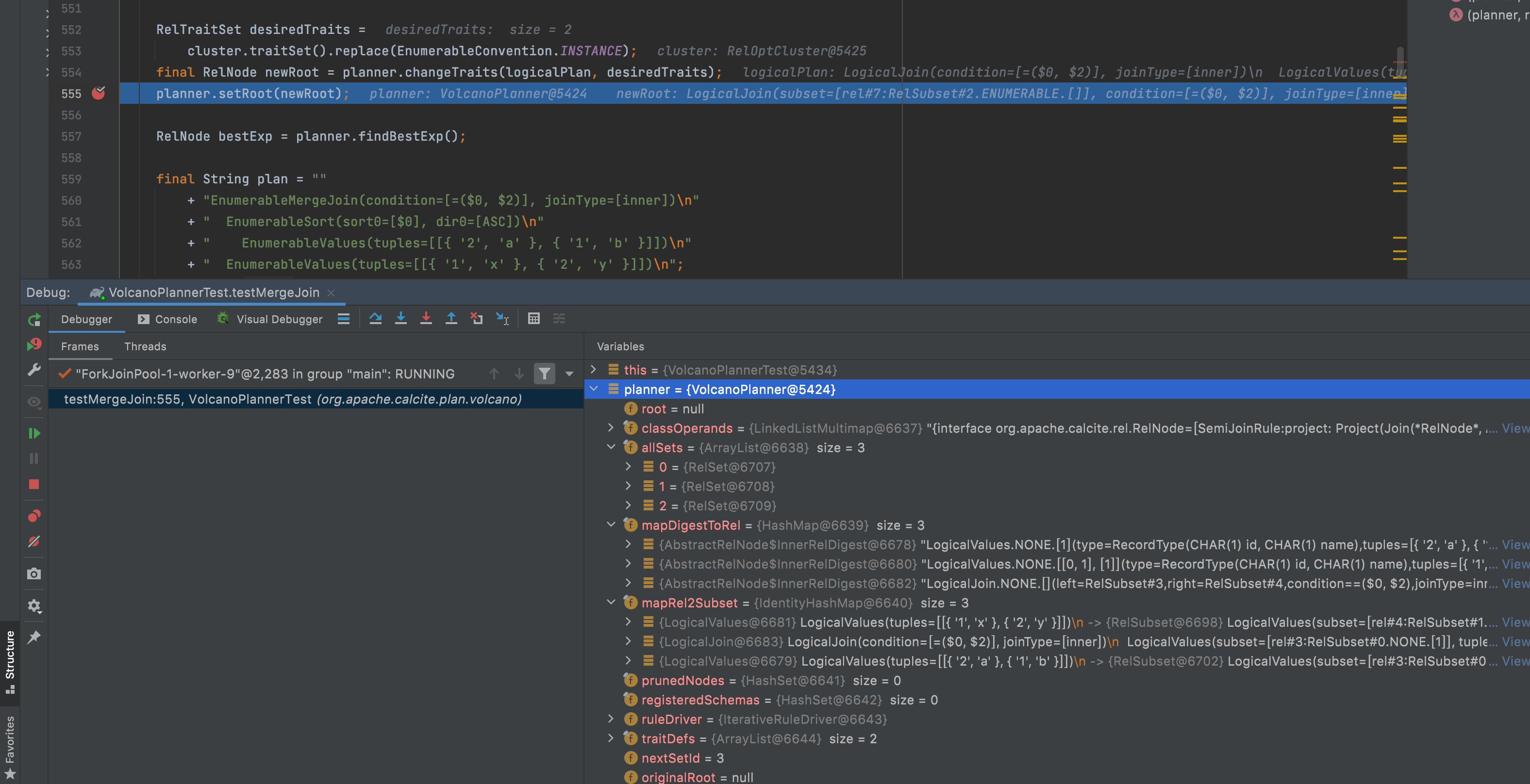Toggle the frames filter funnel button

[x=544, y=374]
